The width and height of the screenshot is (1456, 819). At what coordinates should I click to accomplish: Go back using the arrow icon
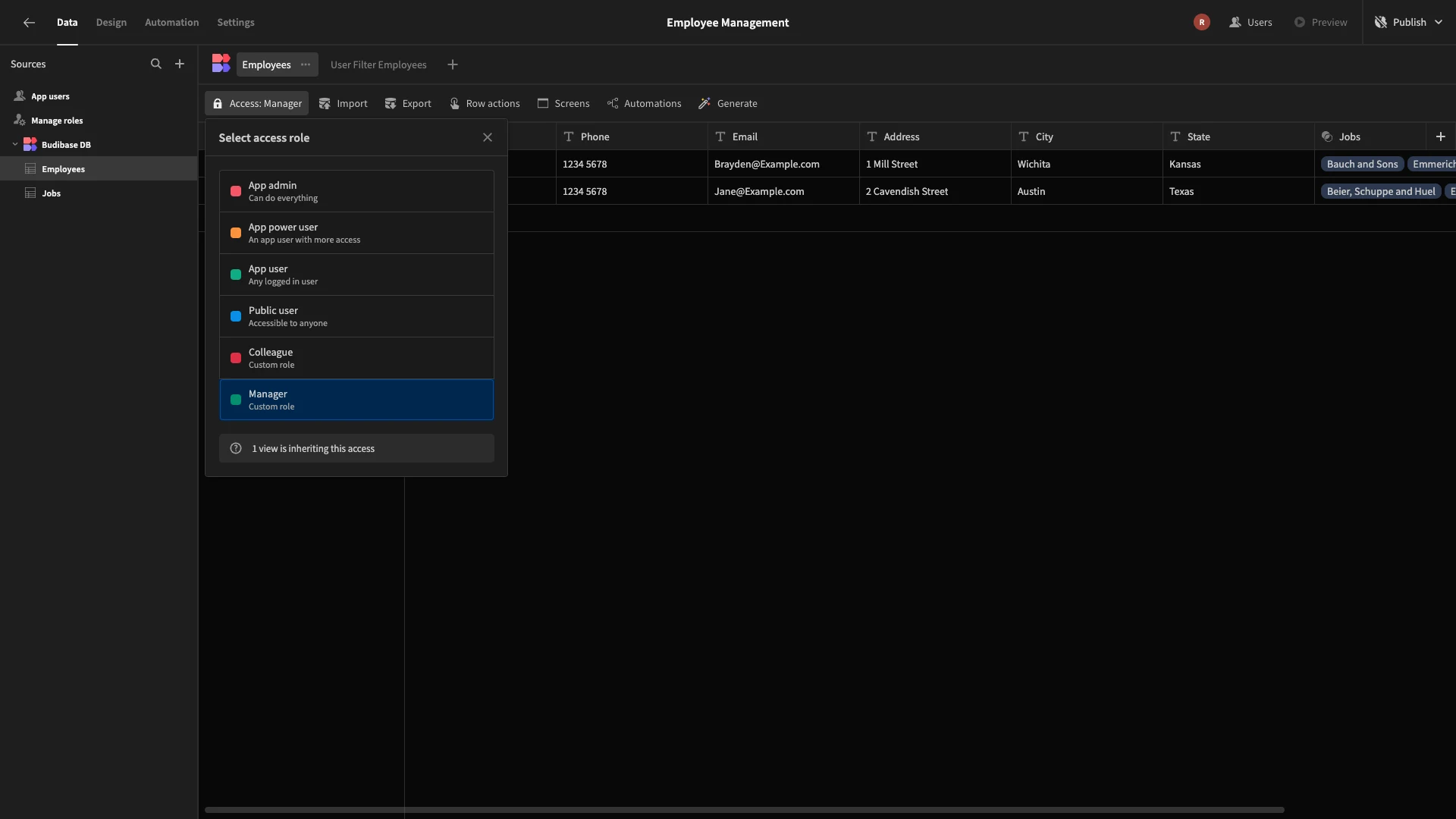[x=29, y=22]
